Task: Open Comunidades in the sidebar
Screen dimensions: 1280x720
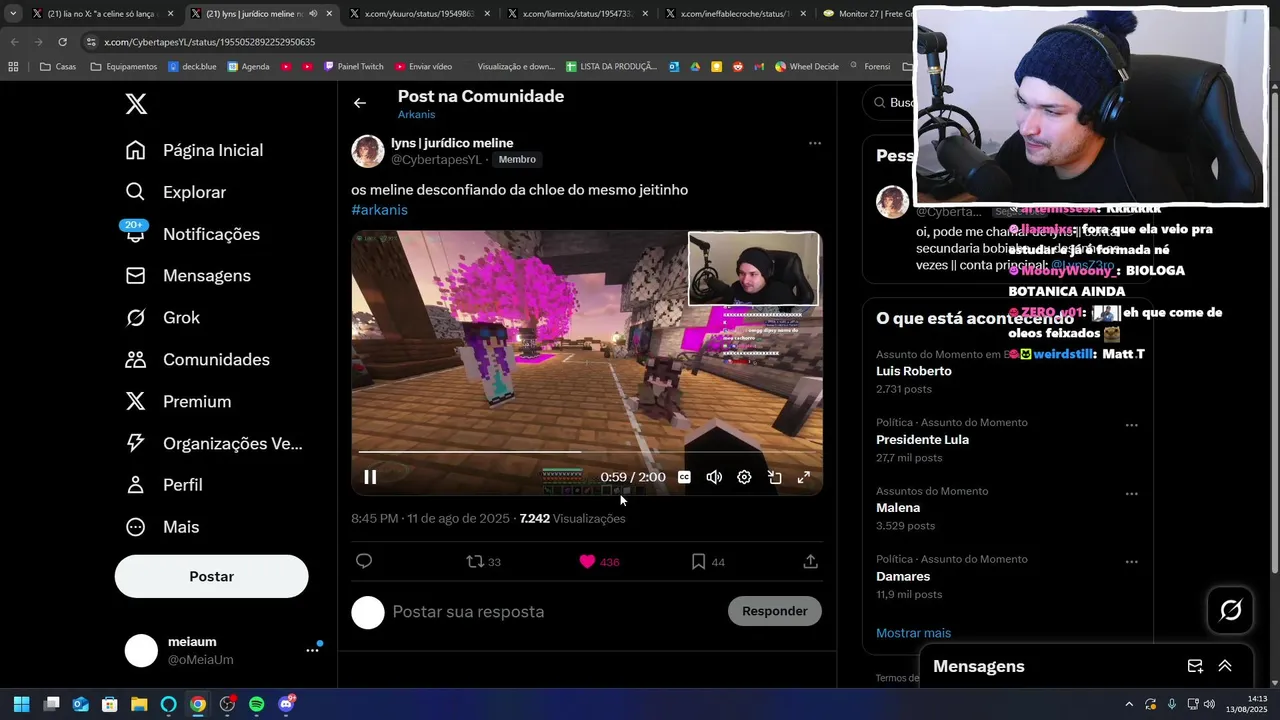Action: [x=199, y=359]
